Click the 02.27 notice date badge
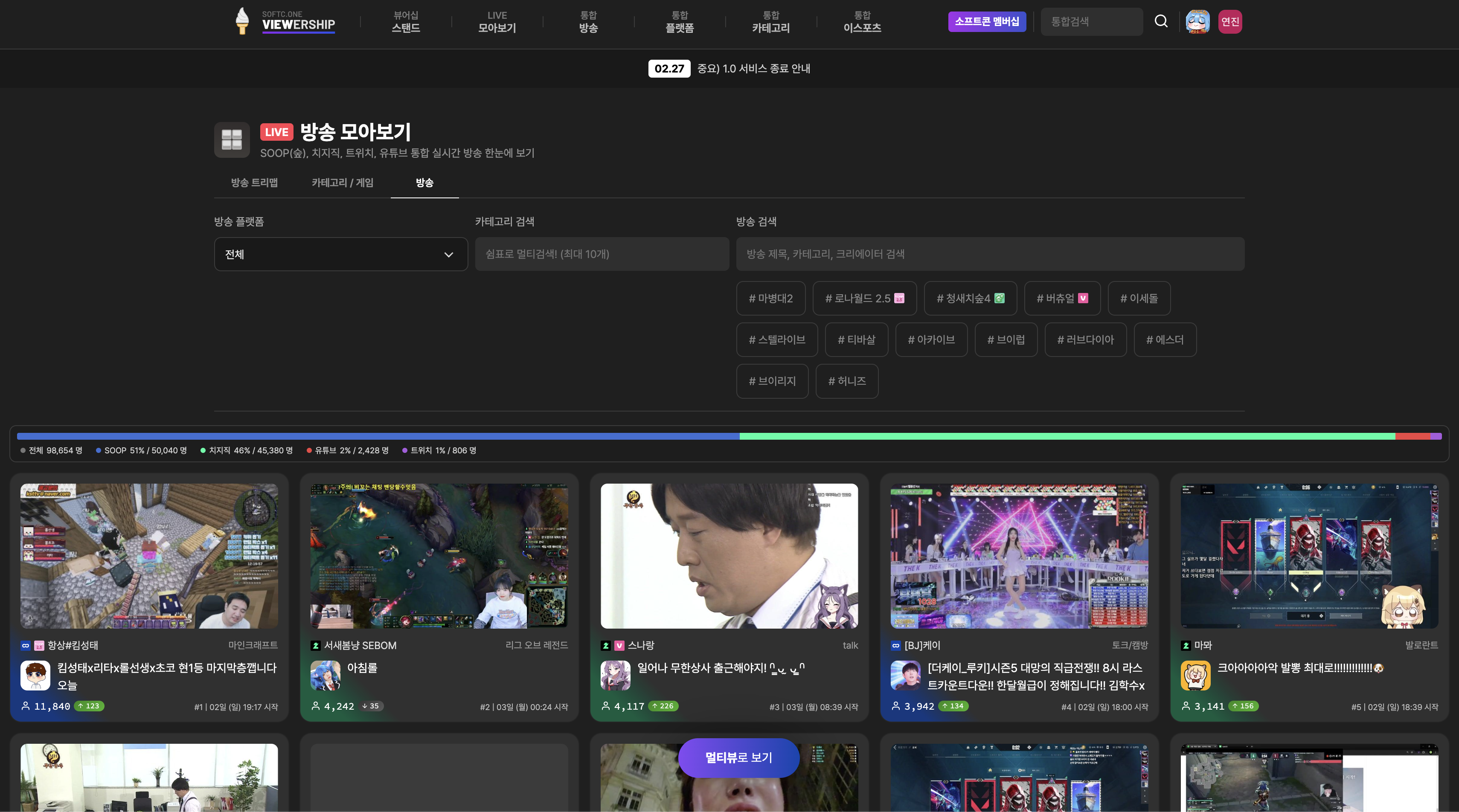This screenshot has height=812, width=1459. point(669,69)
